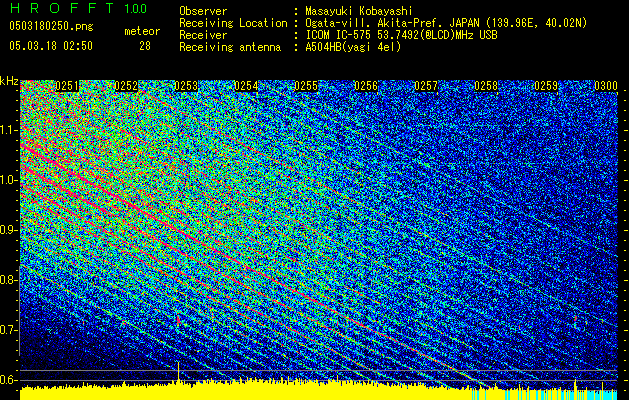Screen dimensions: 629x400
Task: Click observer name Masayuki Kobayashi
Action: tap(359, 11)
